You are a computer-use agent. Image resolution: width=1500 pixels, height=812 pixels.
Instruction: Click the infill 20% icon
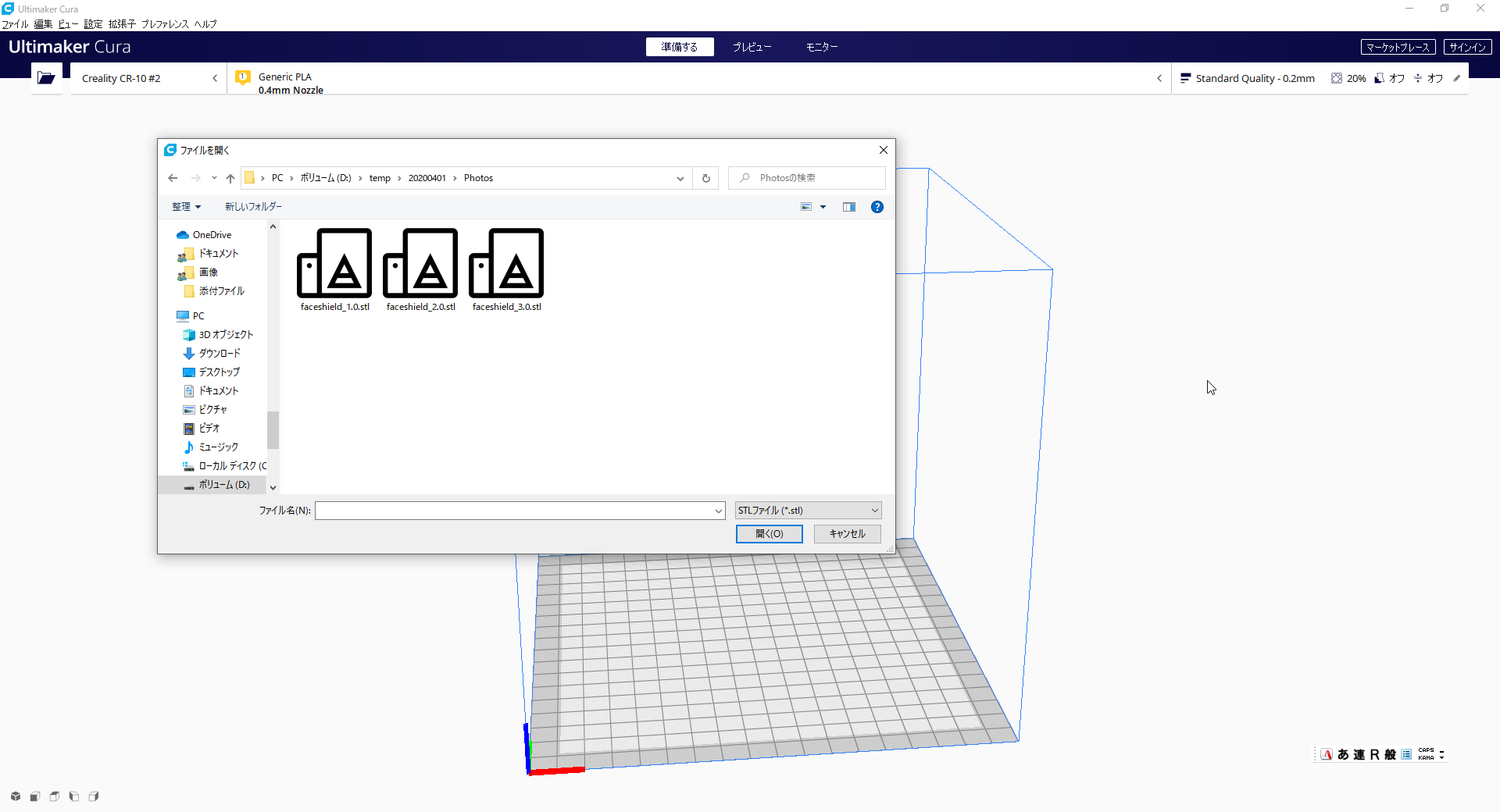(x=1337, y=78)
